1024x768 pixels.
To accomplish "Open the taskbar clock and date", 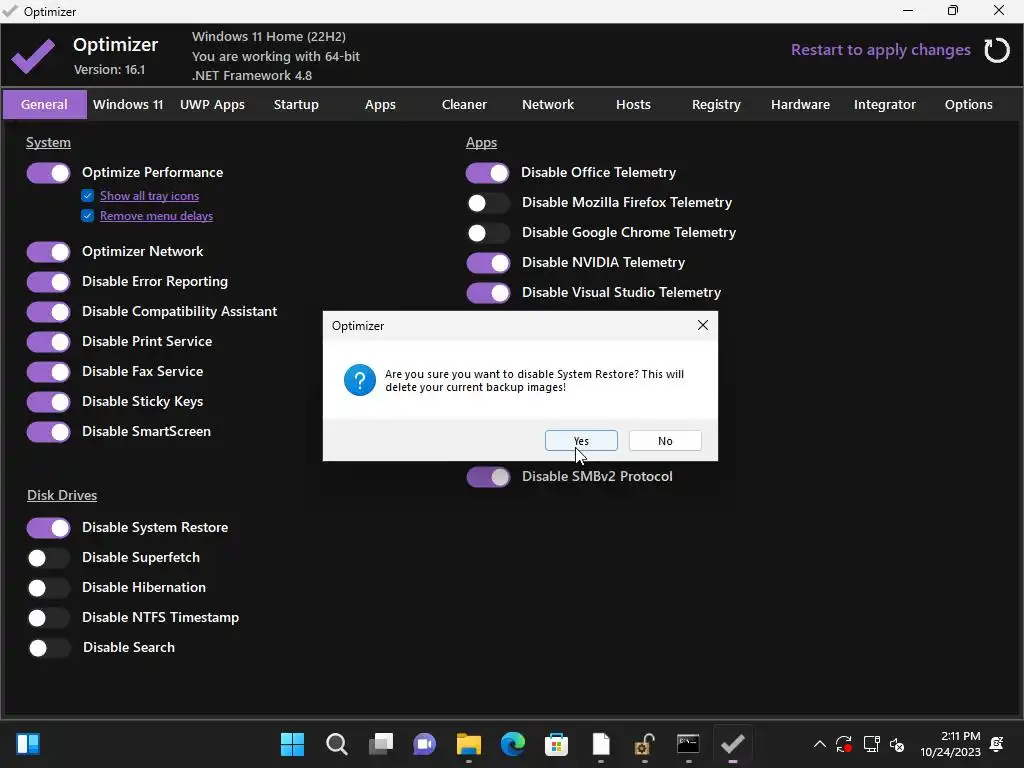I will [x=950, y=744].
